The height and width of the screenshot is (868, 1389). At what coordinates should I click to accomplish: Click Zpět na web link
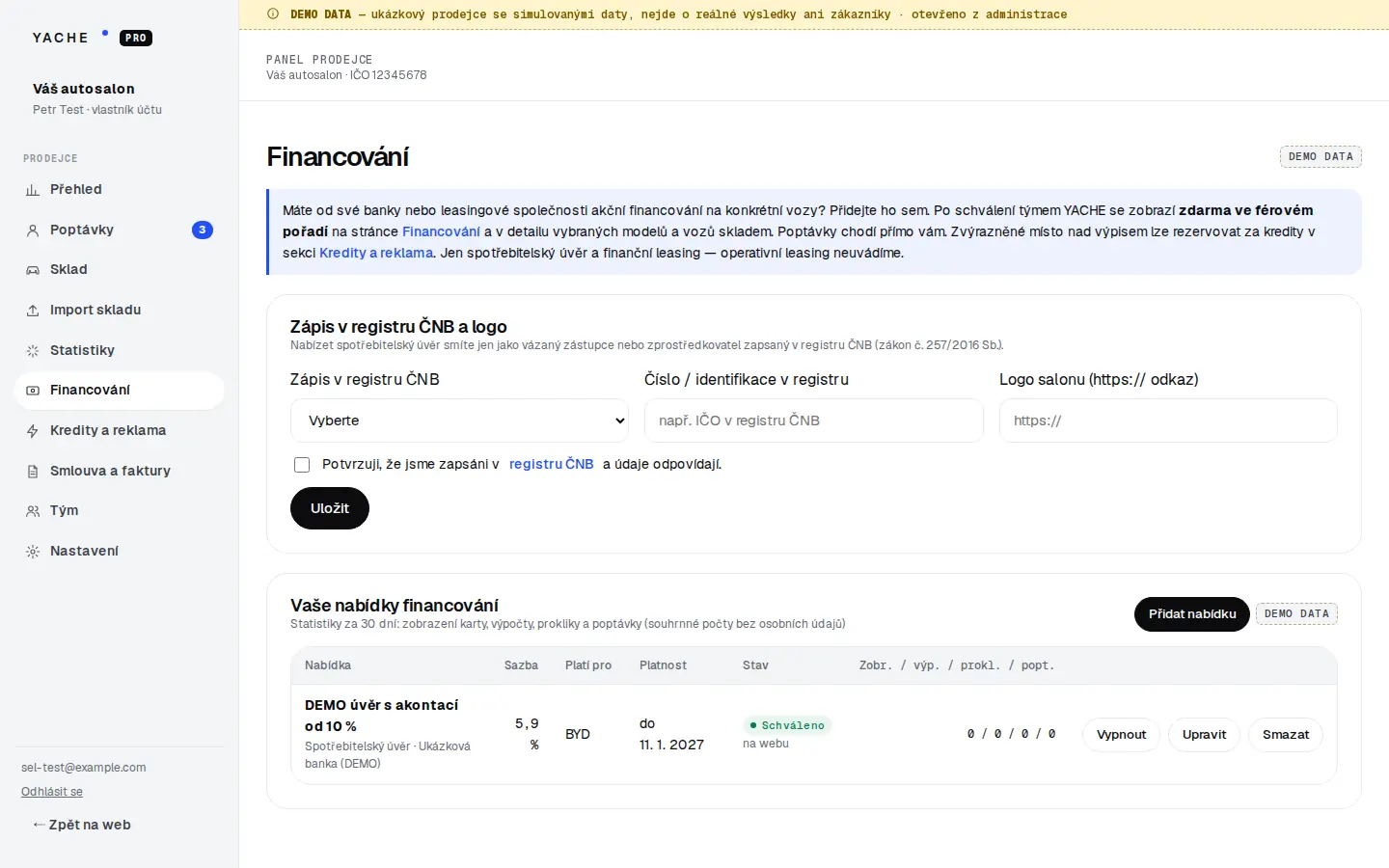82,825
